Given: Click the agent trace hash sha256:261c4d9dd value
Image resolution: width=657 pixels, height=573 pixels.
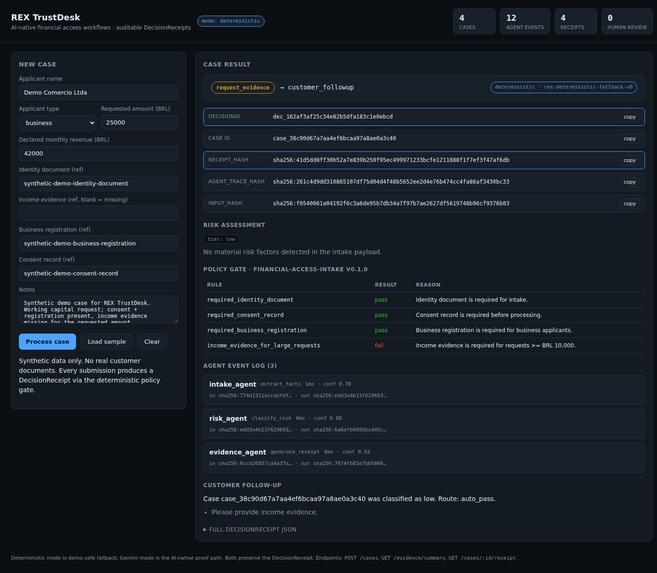Looking at the screenshot, I should point(391,182).
